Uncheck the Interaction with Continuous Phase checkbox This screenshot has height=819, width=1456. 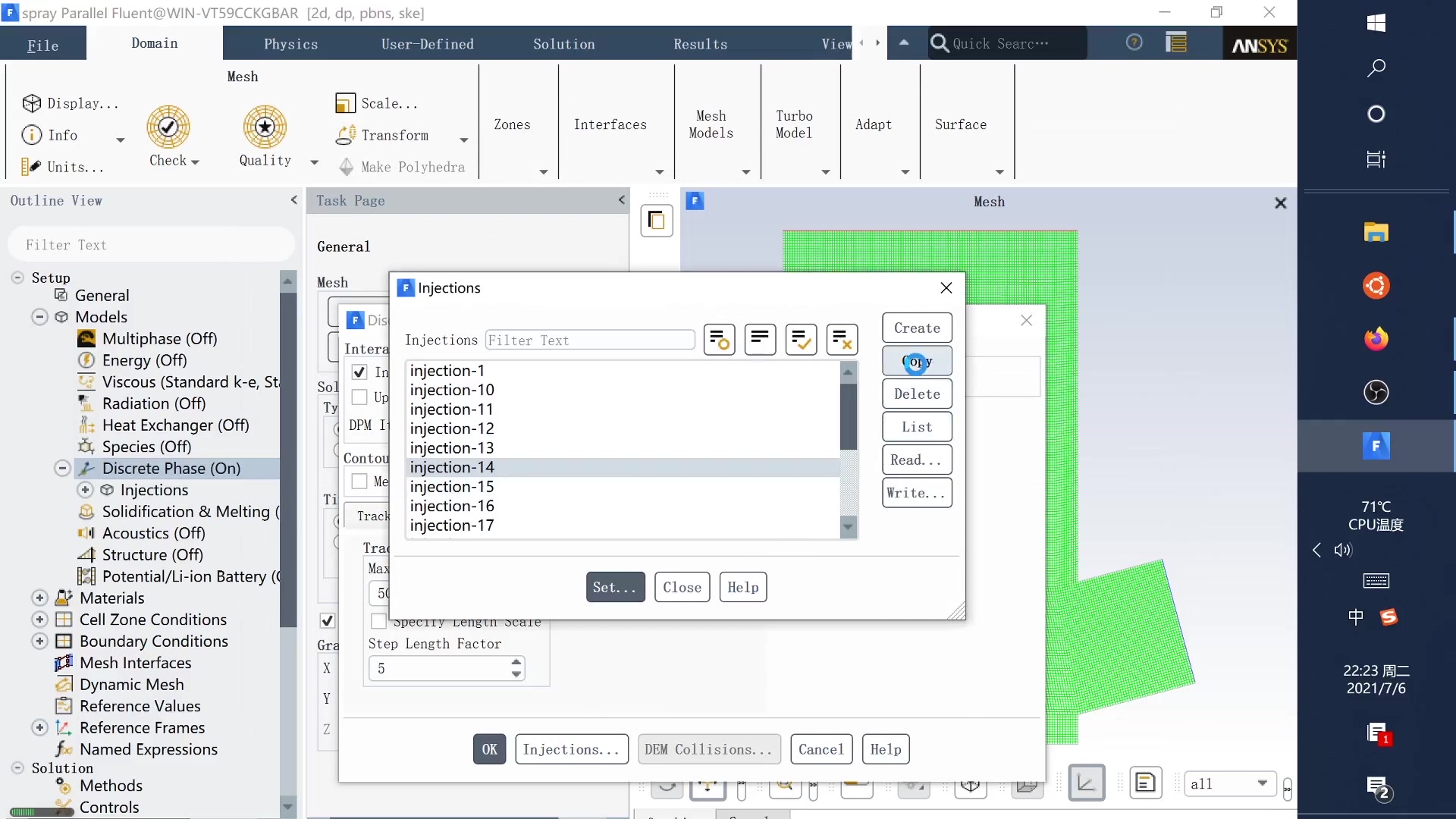pos(359,372)
